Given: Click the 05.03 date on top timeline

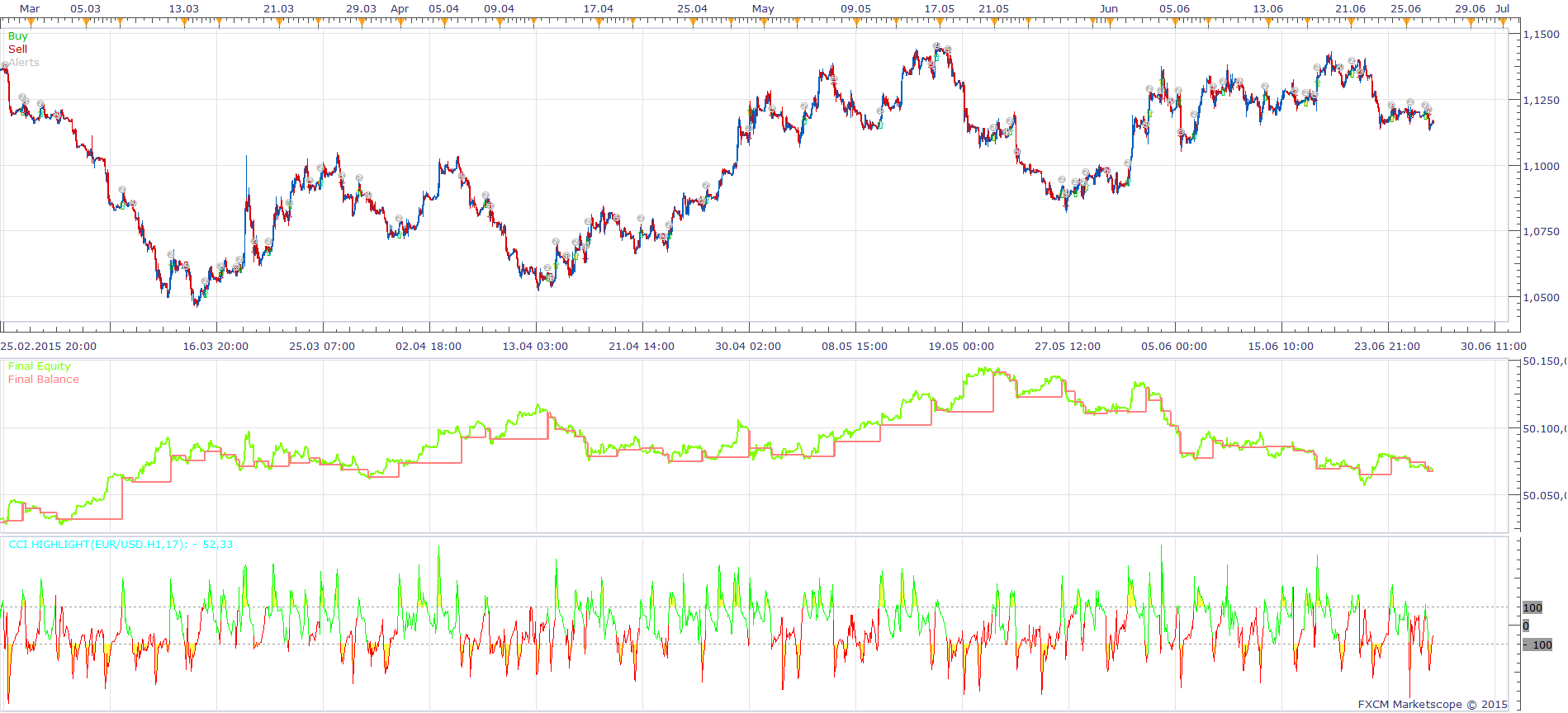Looking at the screenshot, I should (86, 9).
